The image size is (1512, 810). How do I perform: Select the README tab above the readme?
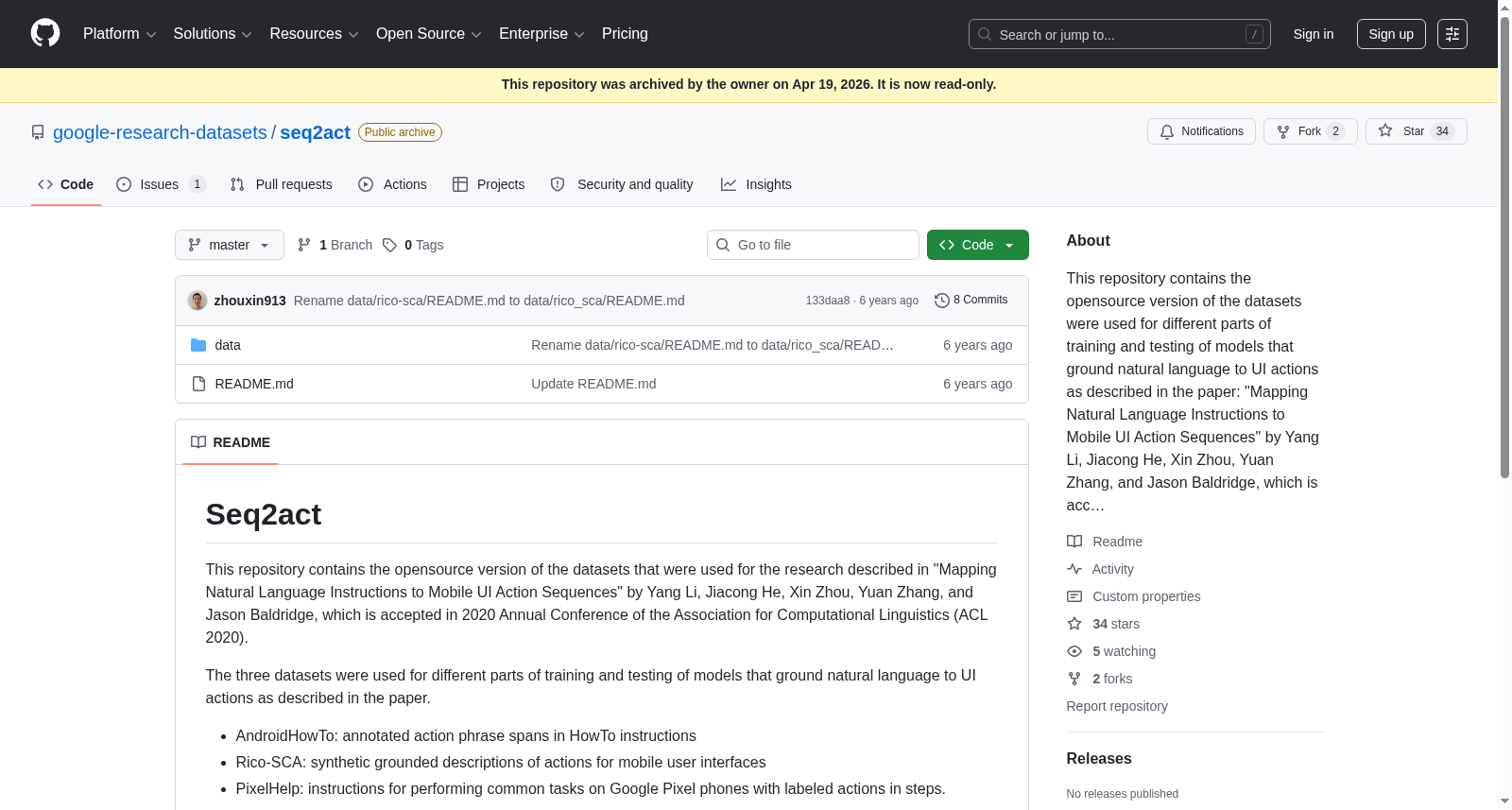tap(231, 442)
